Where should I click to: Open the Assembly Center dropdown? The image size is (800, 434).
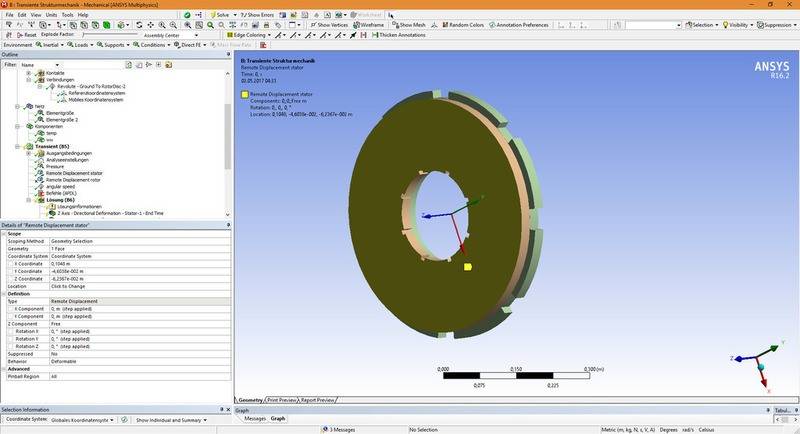coord(171,35)
